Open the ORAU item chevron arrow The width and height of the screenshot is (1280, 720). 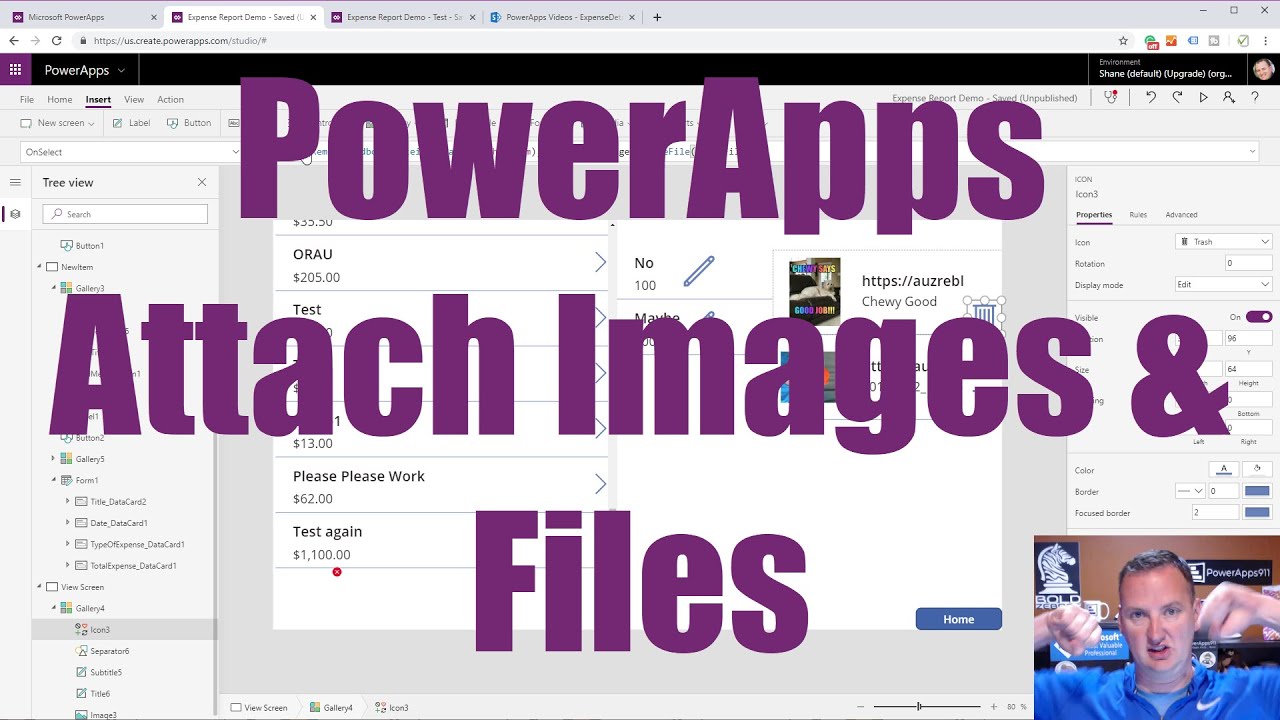tap(600, 262)
